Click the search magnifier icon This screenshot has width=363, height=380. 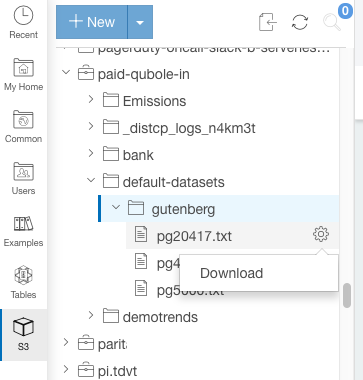pos(332,22)
